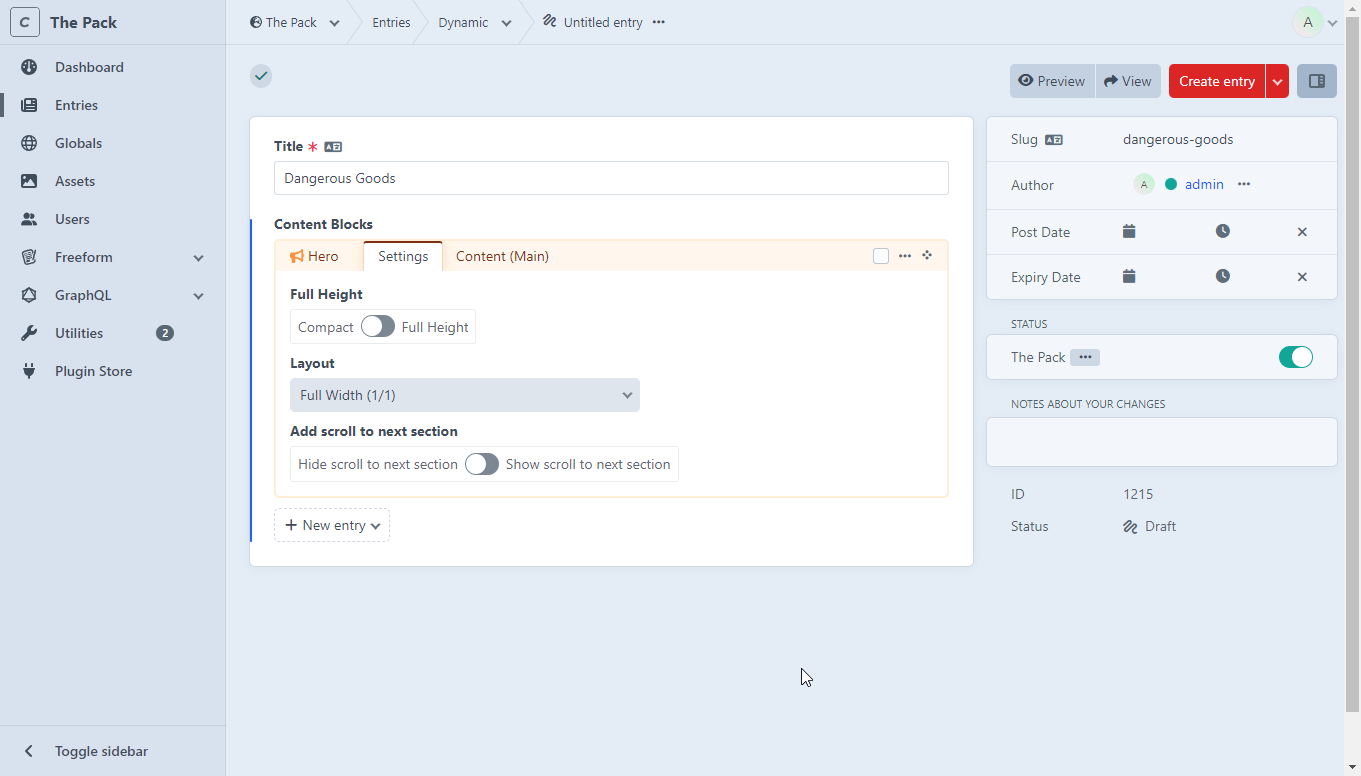Click the Expiry Date clock icon
This screenshot has width=1361, height=776.
pos(1222,277)
